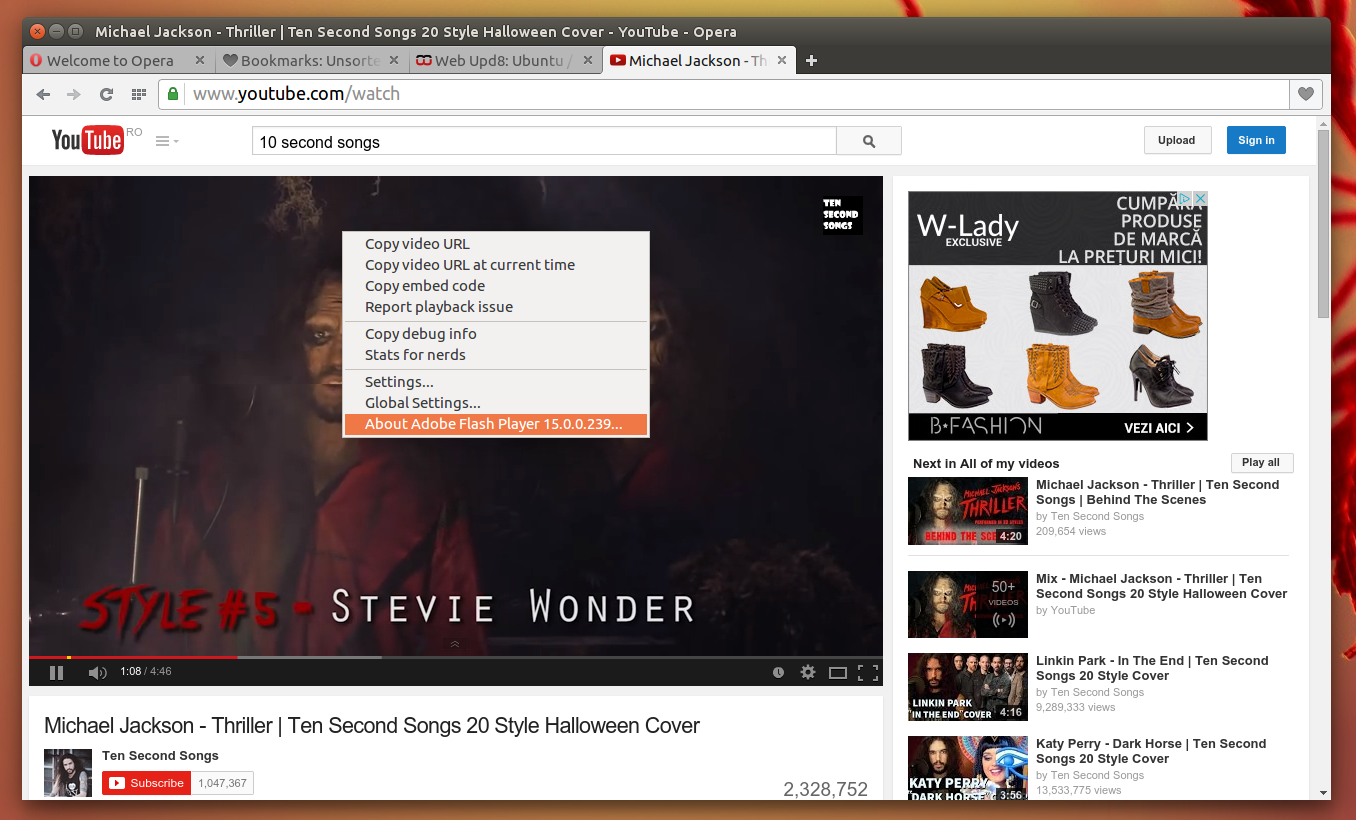Pause the video
1356x820 pixels.
coord(57,673)
